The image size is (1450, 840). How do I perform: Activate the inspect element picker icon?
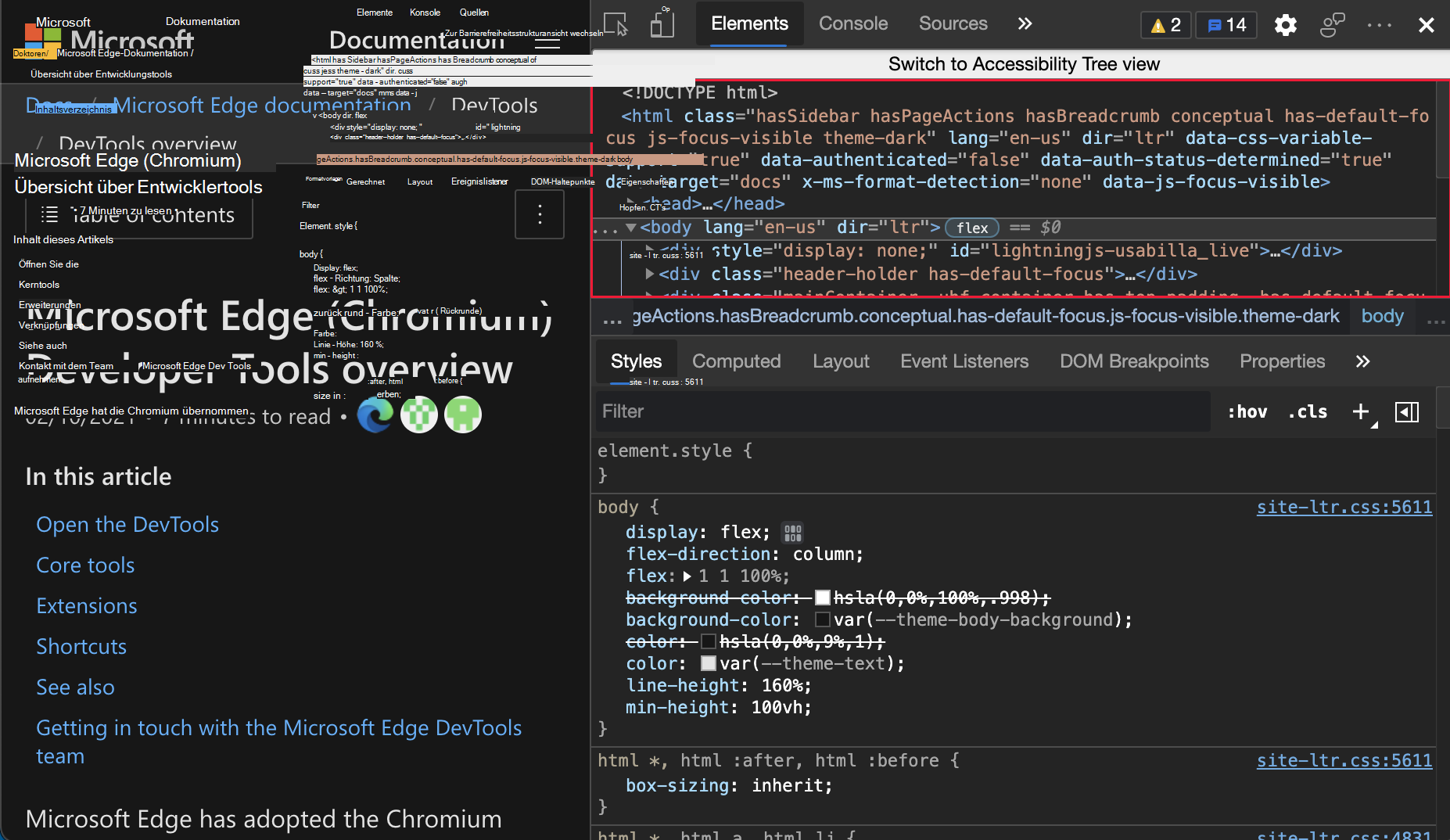(616, 24)
